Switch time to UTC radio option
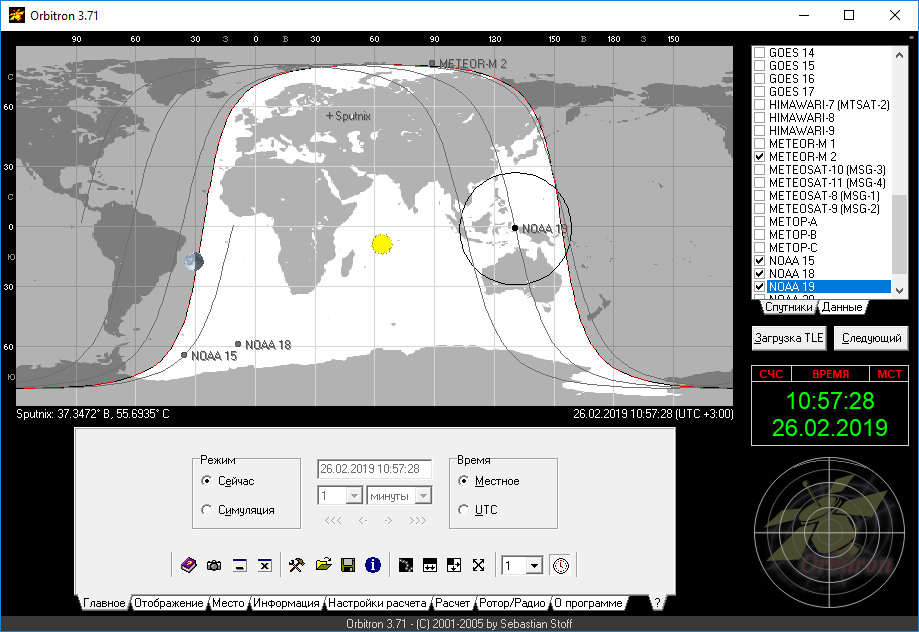919x632 pixels. pyautogui.click(x=464, y=510)
